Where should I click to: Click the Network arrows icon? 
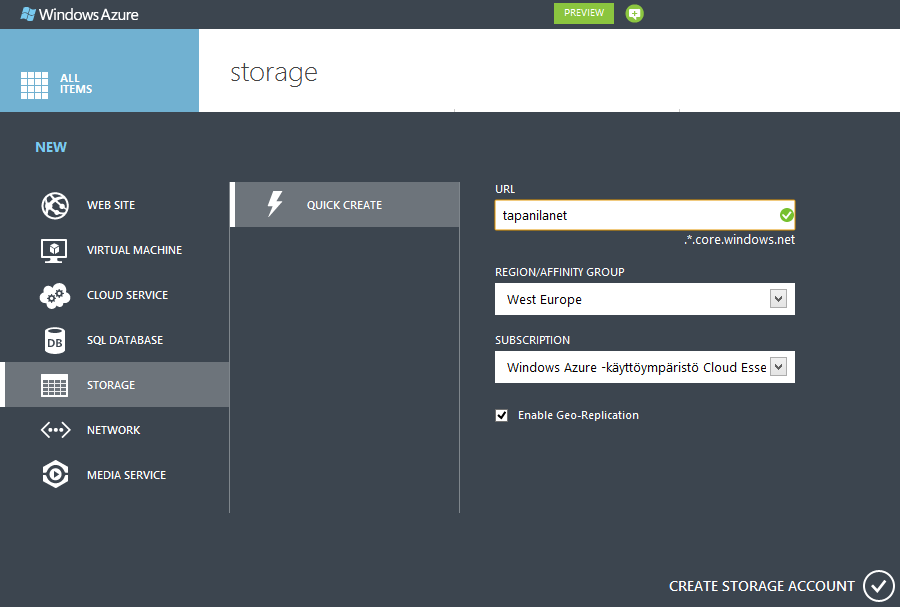[x=55, y=430]
